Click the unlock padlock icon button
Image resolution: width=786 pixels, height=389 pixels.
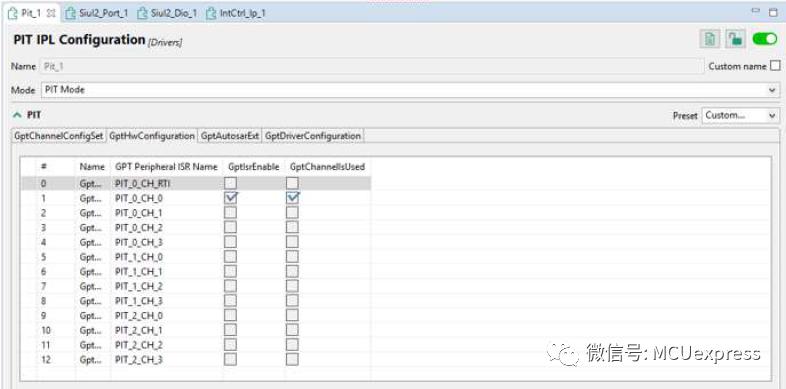pyautogui.click(x=735, y=39)
